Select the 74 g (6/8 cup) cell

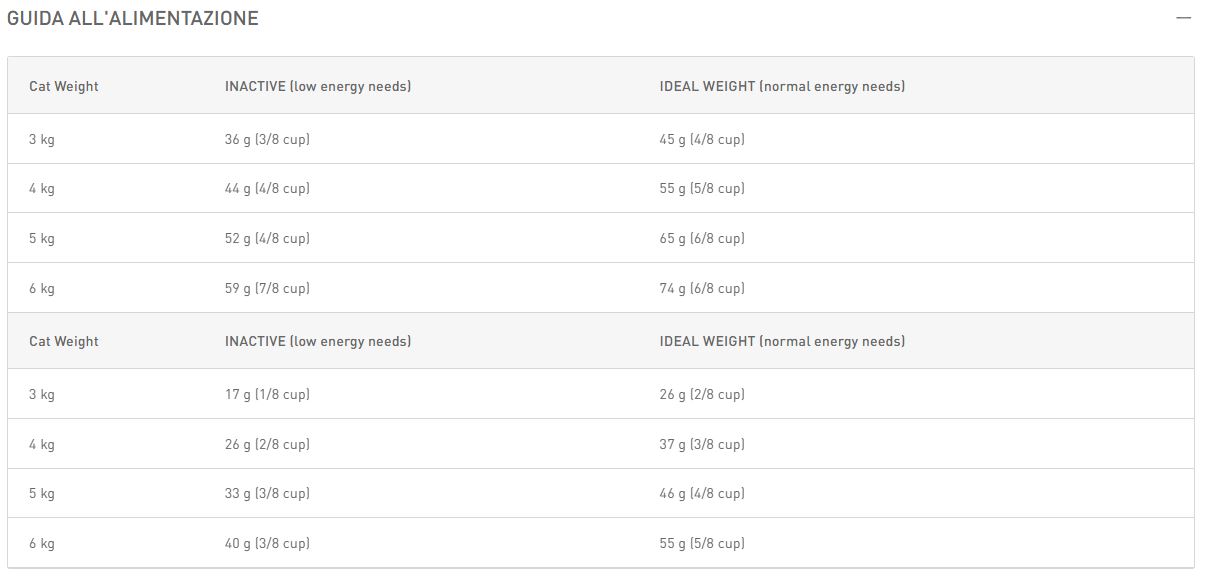click(x=702, y=288)
